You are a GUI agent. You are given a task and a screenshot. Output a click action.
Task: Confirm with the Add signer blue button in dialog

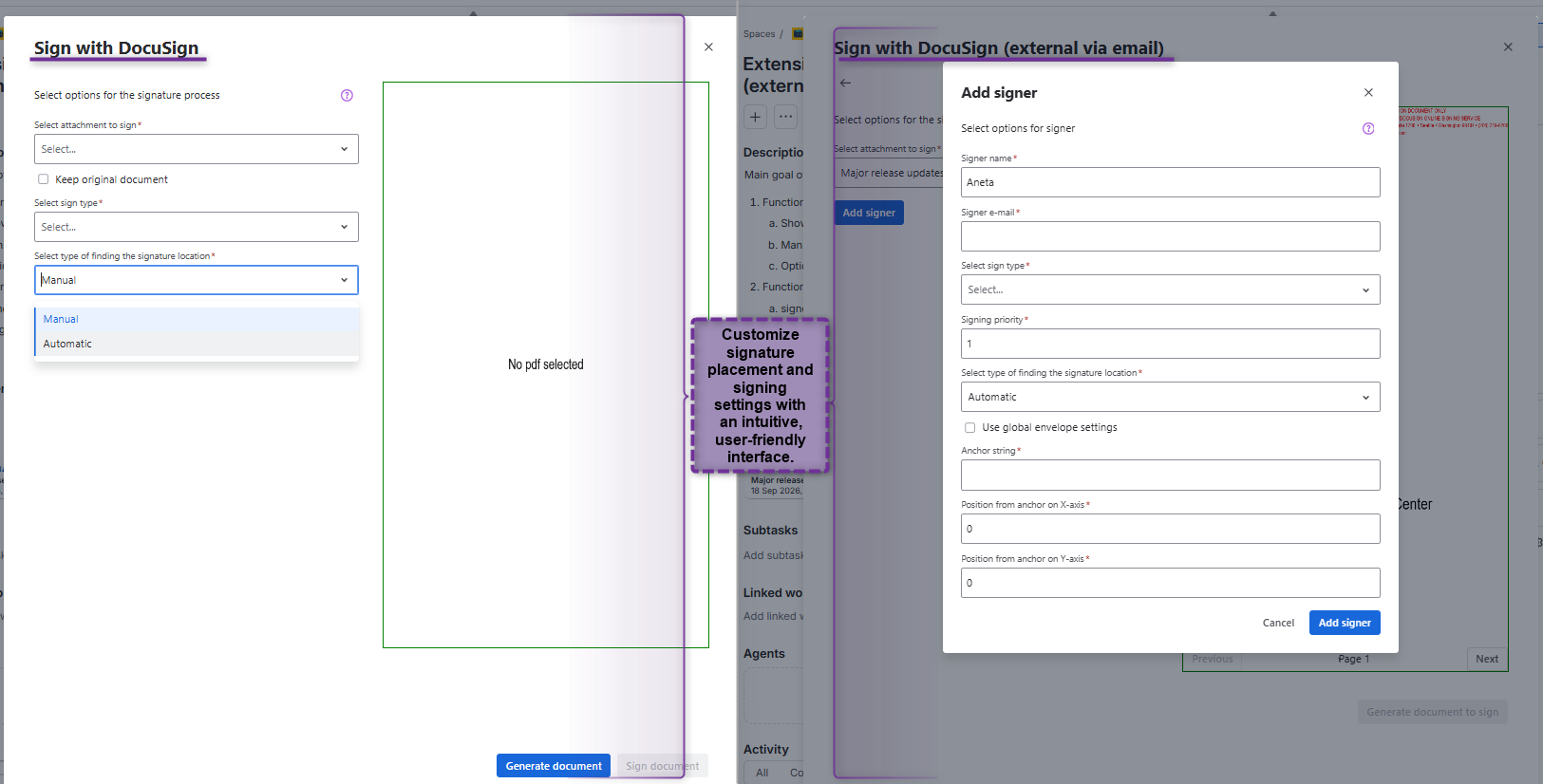(x=1345, y=623)
